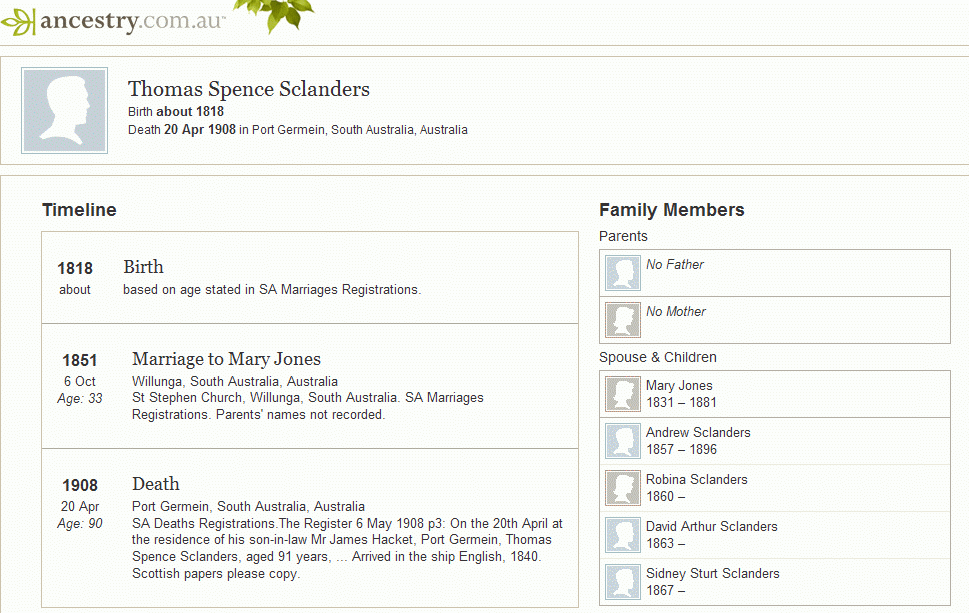Open the Mary Jones family member link
The image size is (969, 613).
[679, 386]
